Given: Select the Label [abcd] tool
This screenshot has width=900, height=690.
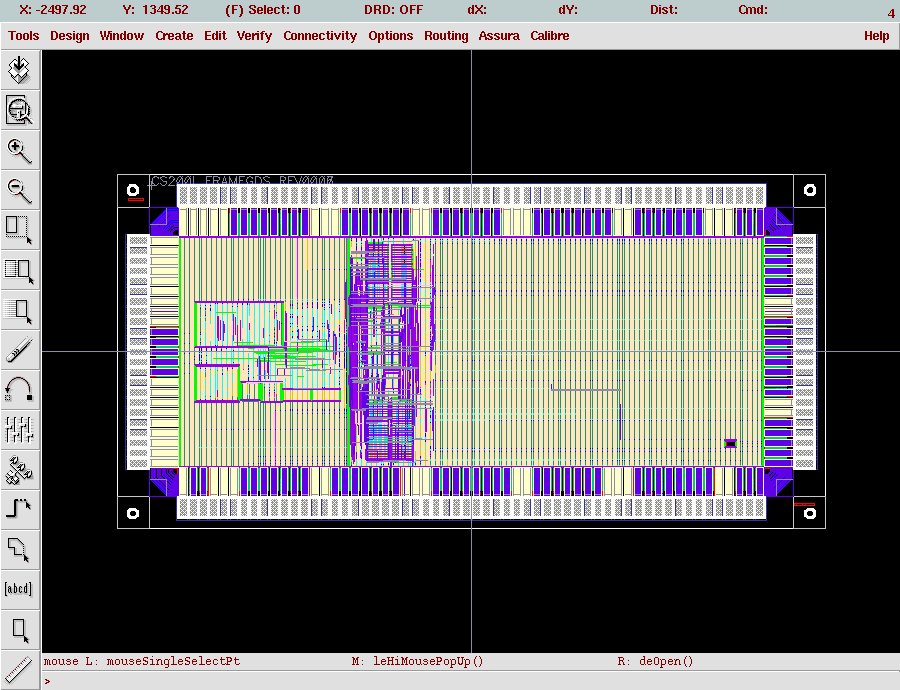Looking at the screenshot, I should 19,589.
